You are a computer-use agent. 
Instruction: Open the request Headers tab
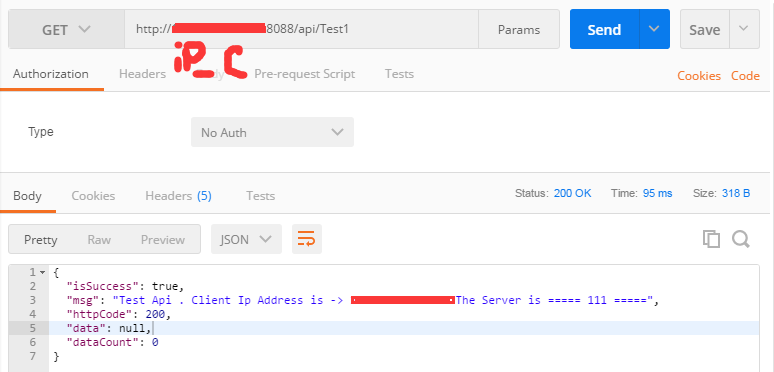(142, 74)
